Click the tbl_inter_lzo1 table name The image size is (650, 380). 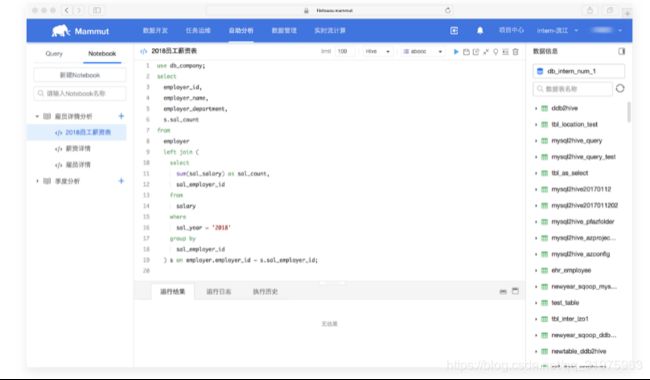click(x=570, y=319)
